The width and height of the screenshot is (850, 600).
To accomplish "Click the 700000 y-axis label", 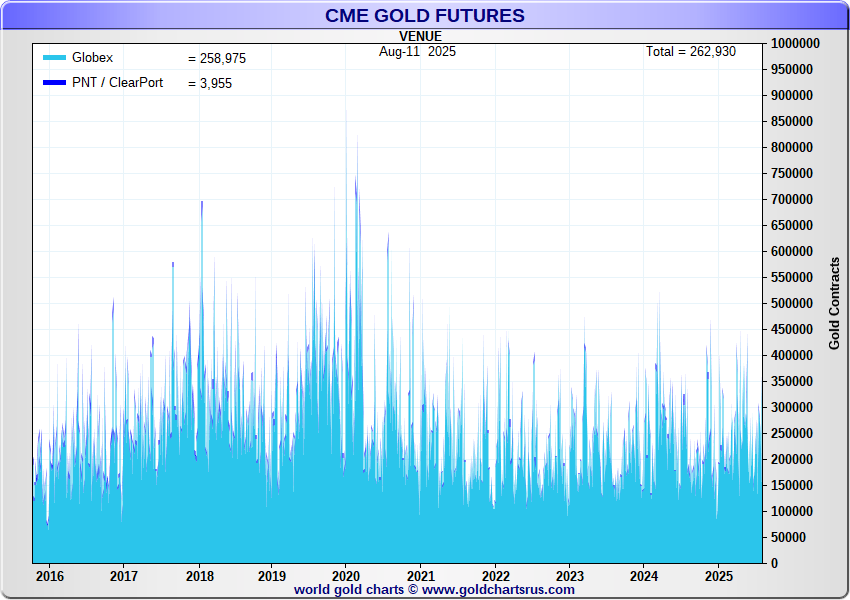I will click(792, 199).
